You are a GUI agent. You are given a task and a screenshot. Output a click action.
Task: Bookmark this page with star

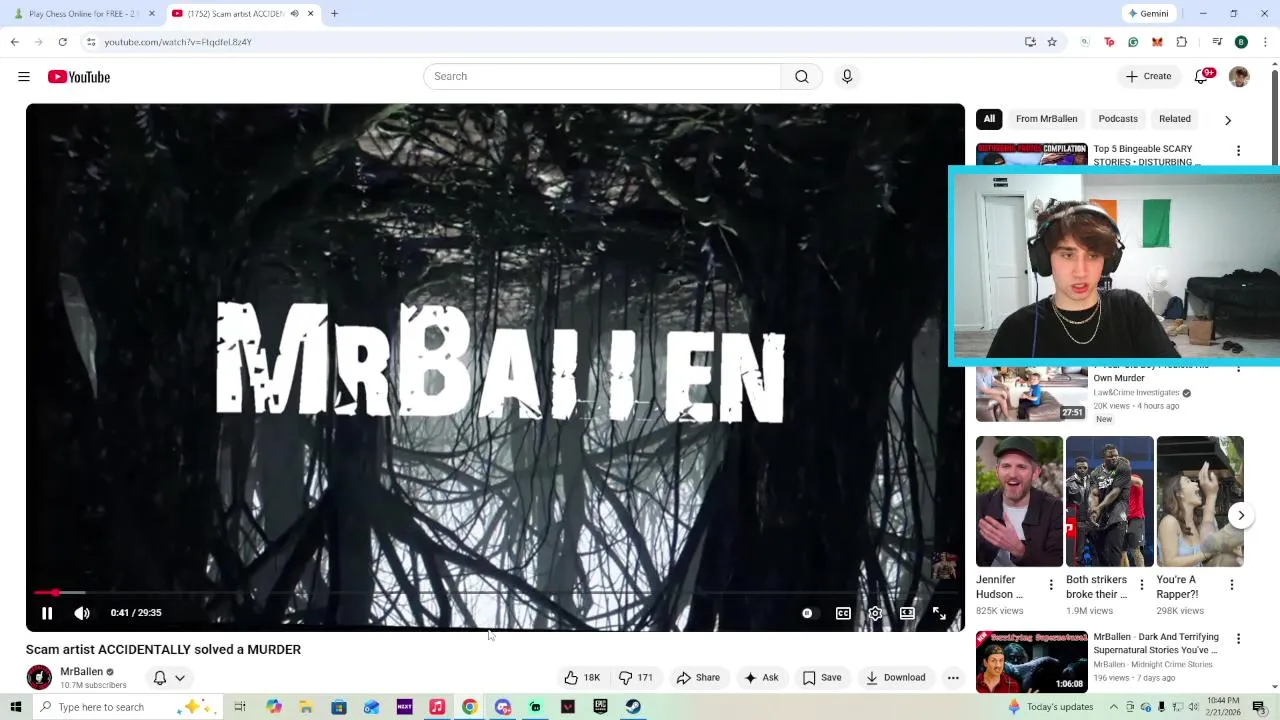point(1052,42)
